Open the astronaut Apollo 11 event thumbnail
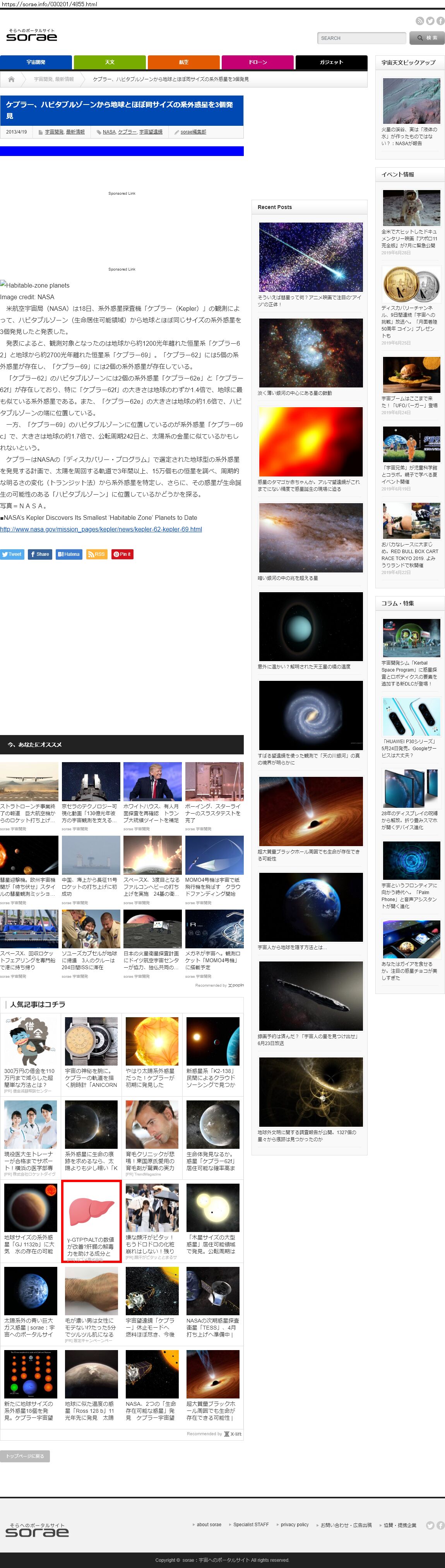This screenshot has height=1568, width=445. pos(411,207)
